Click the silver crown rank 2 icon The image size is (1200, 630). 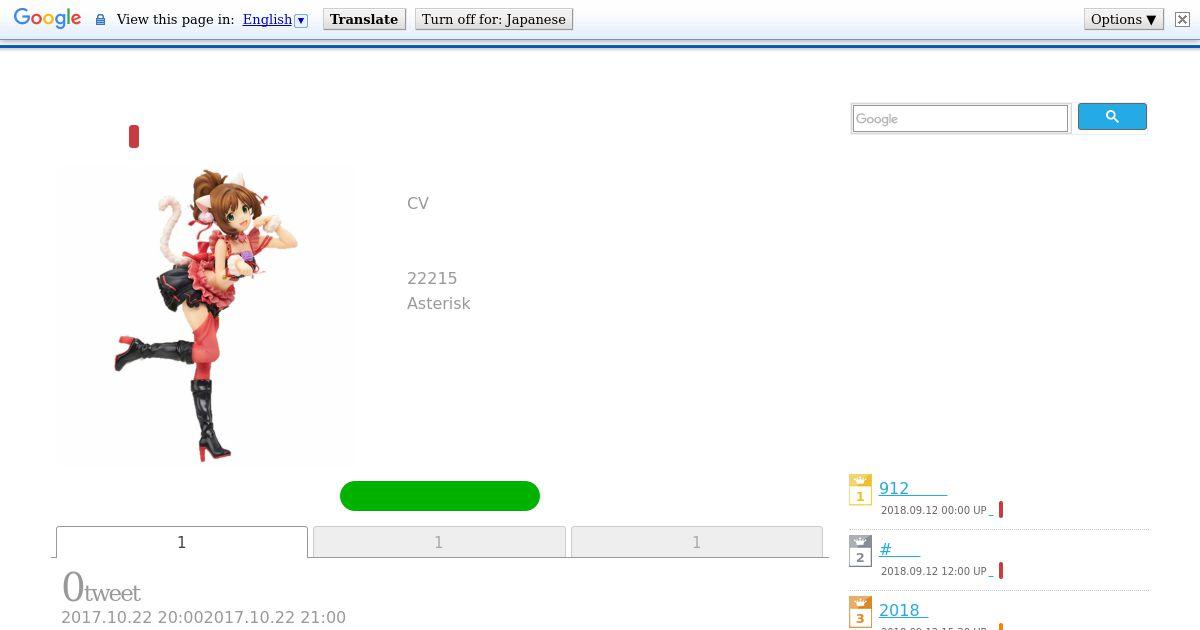click(x=860, y=551)
